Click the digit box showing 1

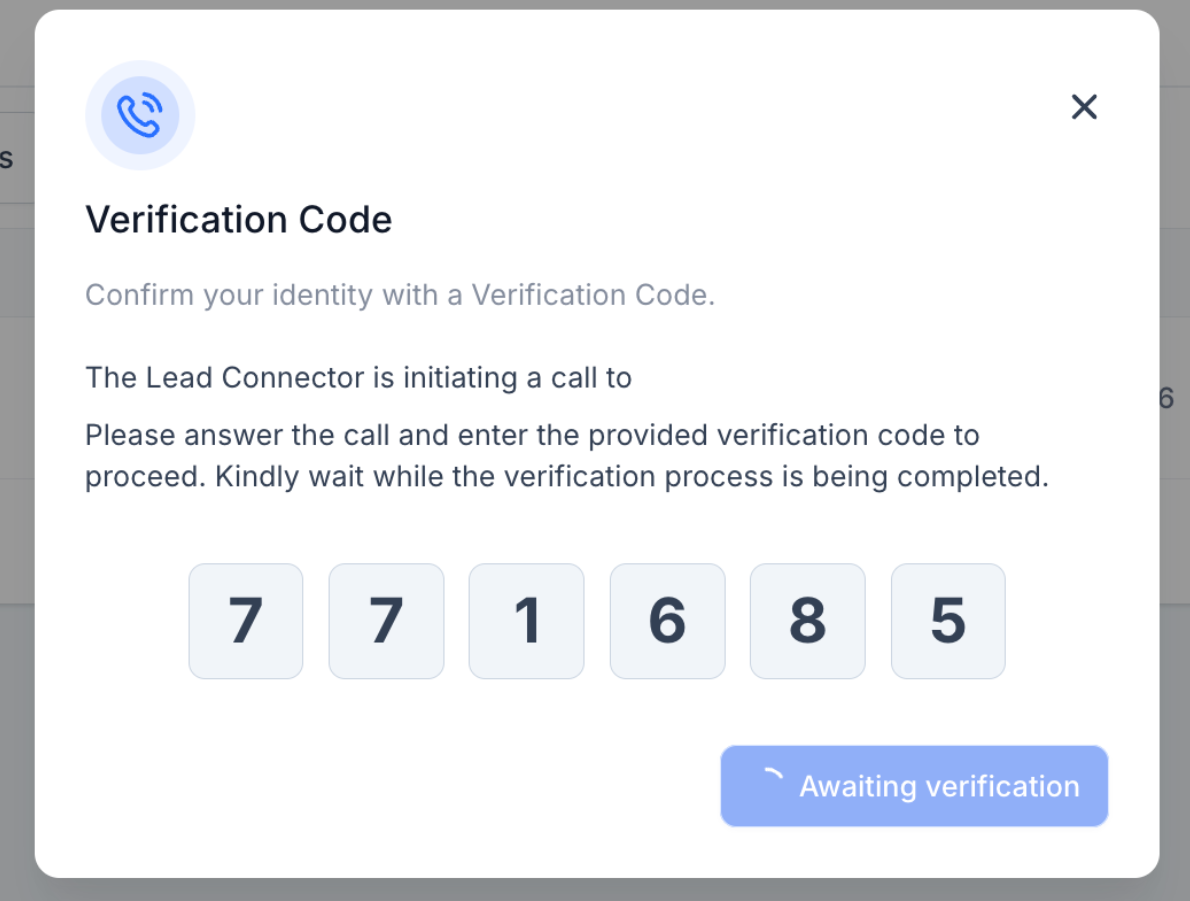(526, 621)
